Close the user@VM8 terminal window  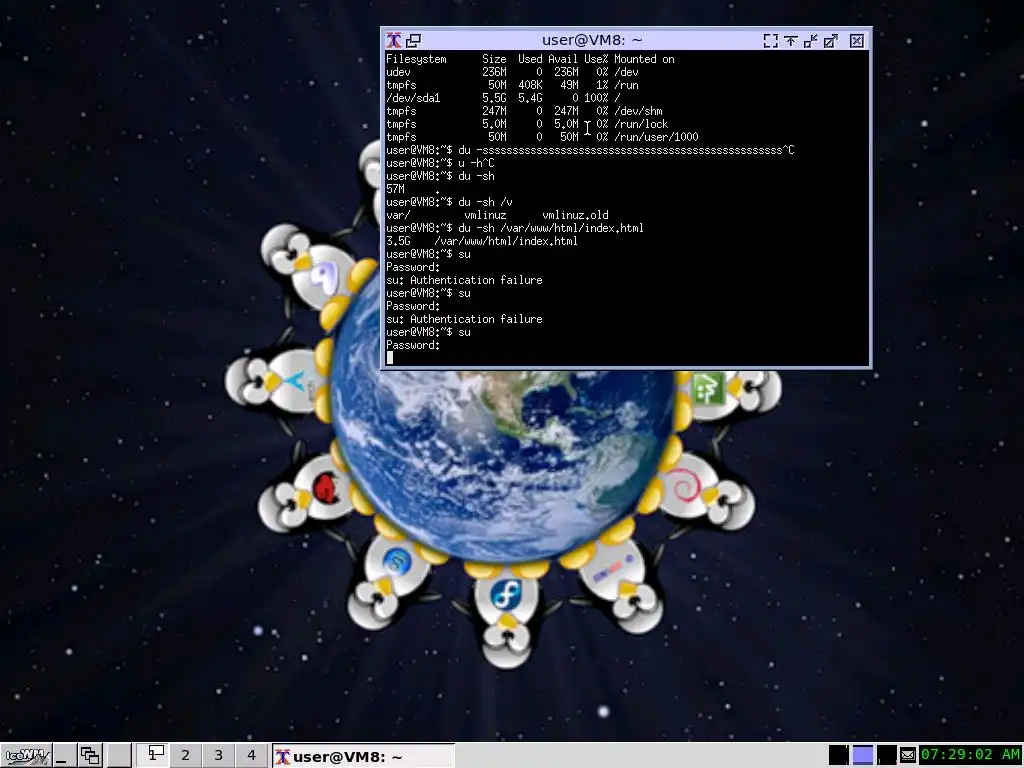click(857, 41)
